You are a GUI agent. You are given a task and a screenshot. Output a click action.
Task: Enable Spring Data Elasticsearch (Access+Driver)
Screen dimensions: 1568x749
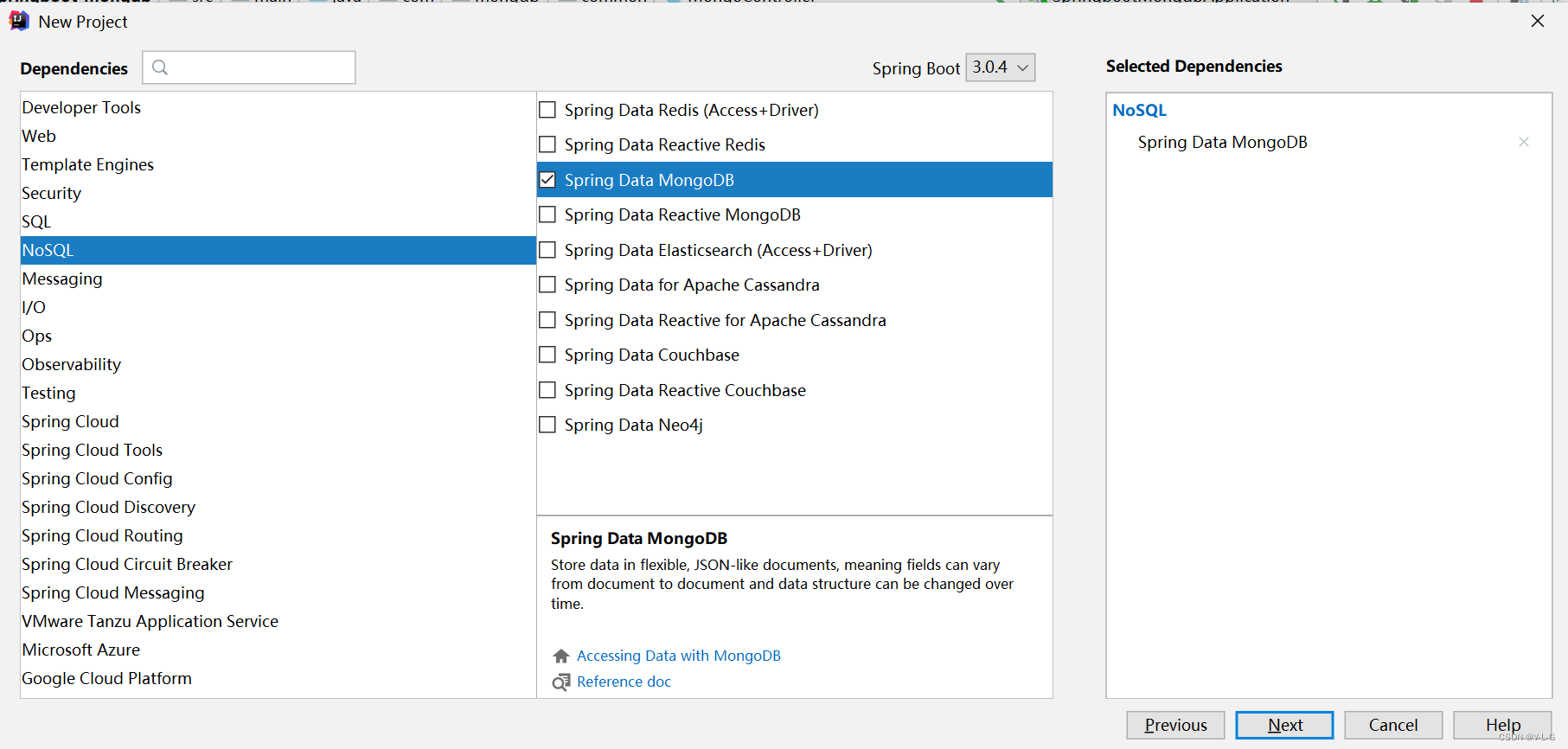click(547, 250)
